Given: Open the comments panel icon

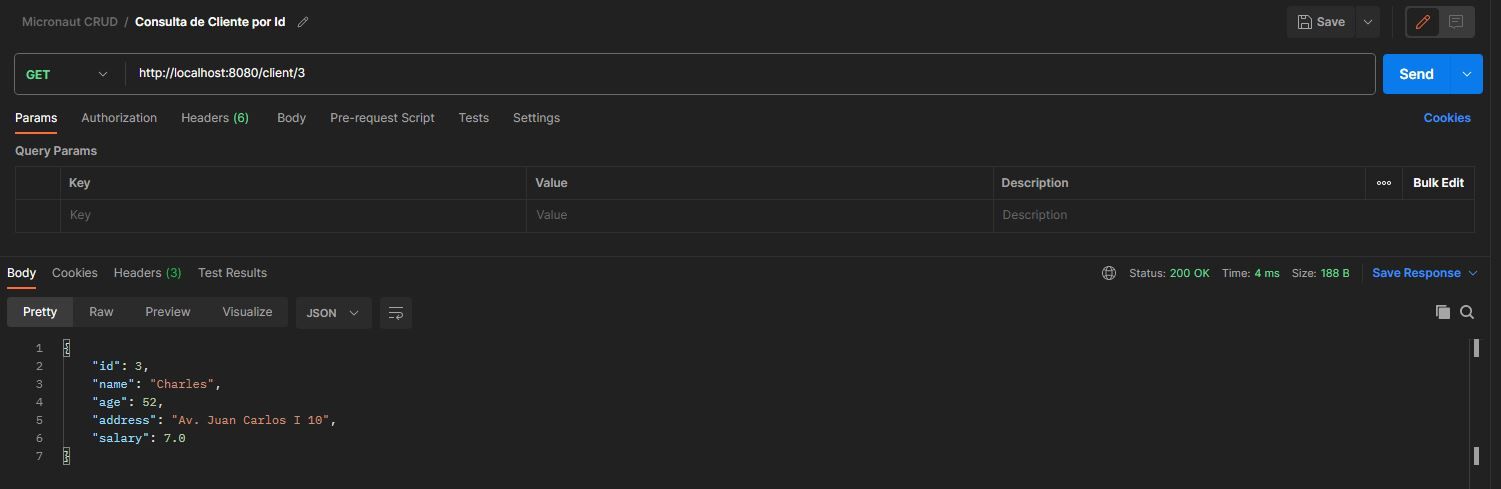Looking at the screenshot, I should tap(1456, 22).
